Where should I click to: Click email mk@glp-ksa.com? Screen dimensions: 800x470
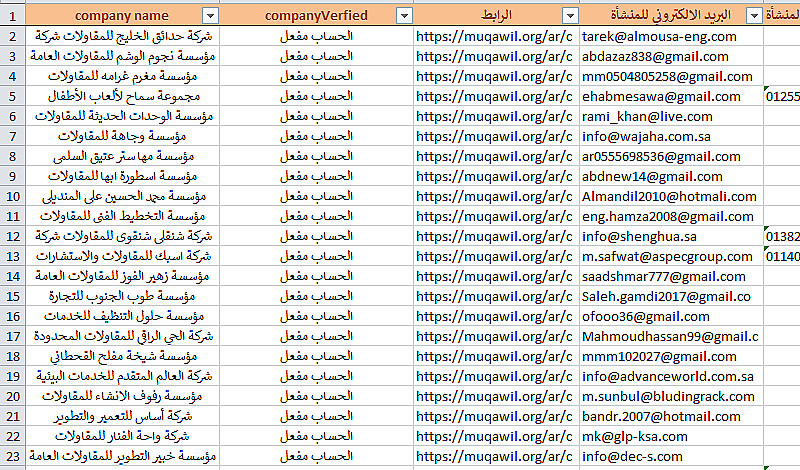(x=635, y=436)
